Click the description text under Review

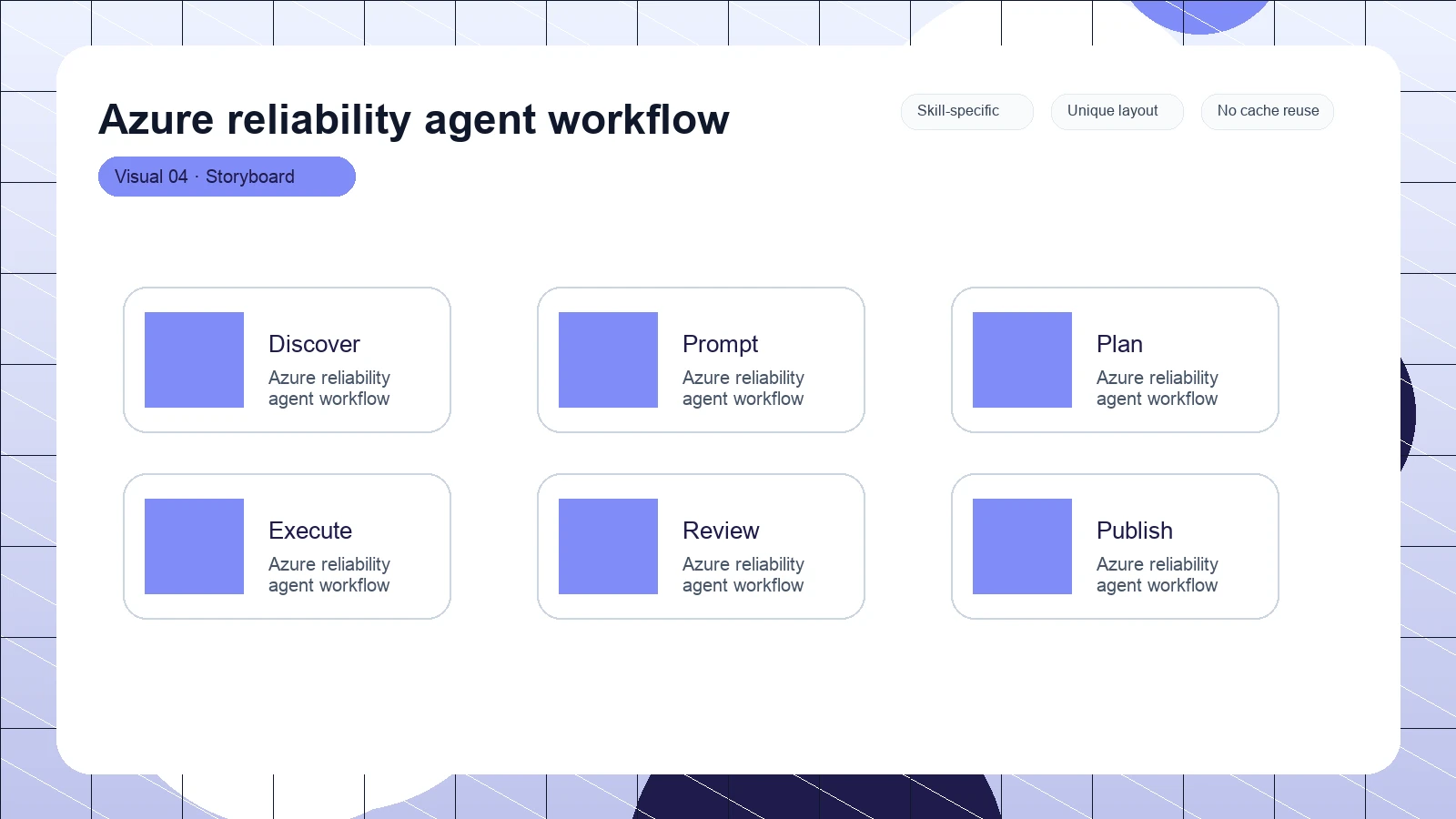pyautogui.click(x=743, y=575)
